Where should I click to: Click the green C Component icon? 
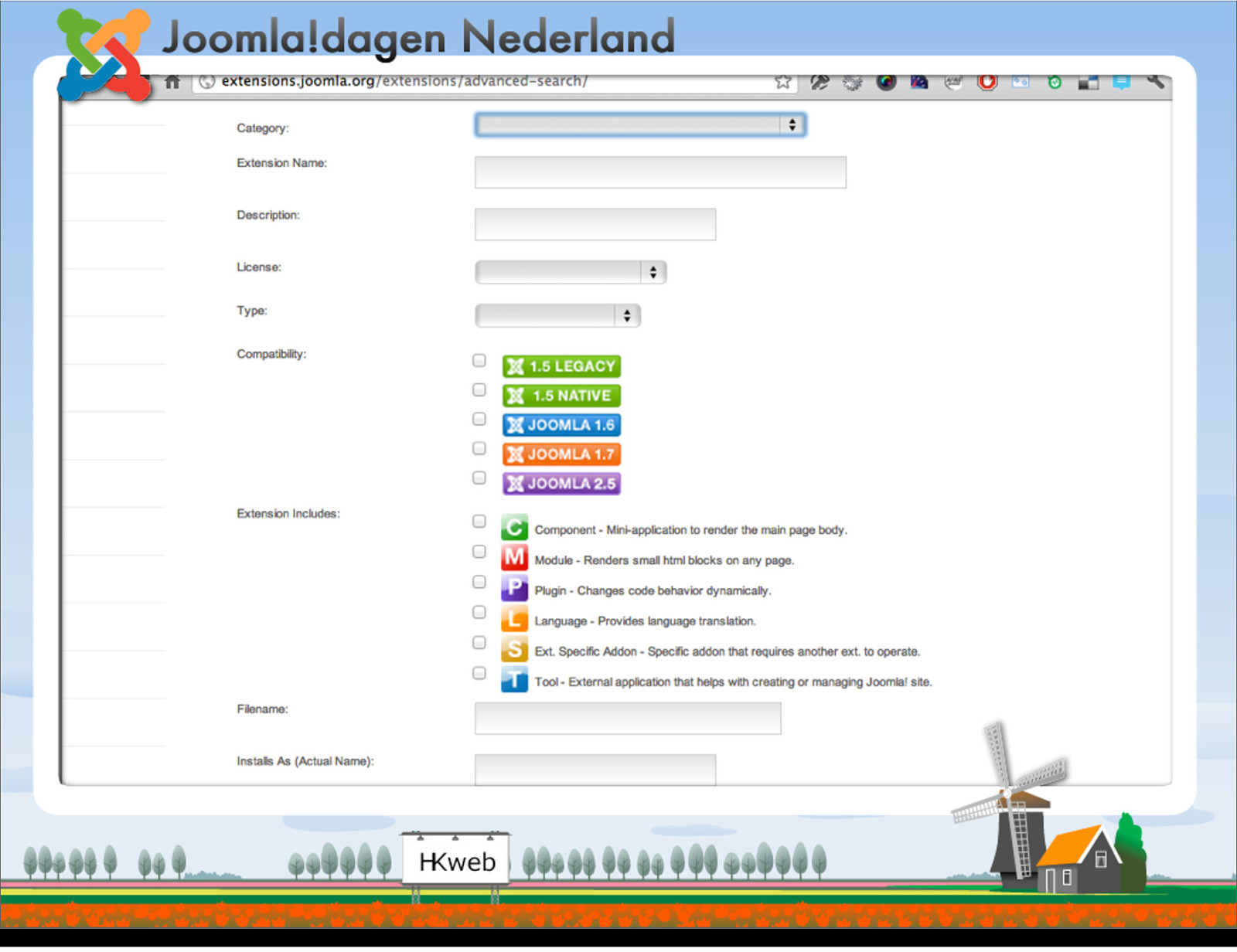[x=514, y=528]
